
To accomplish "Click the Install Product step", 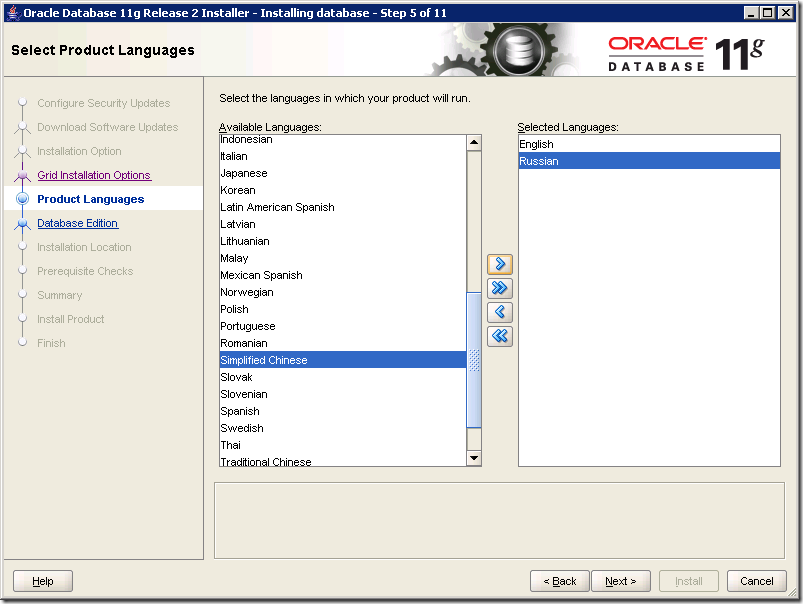I will coord(71,319).
